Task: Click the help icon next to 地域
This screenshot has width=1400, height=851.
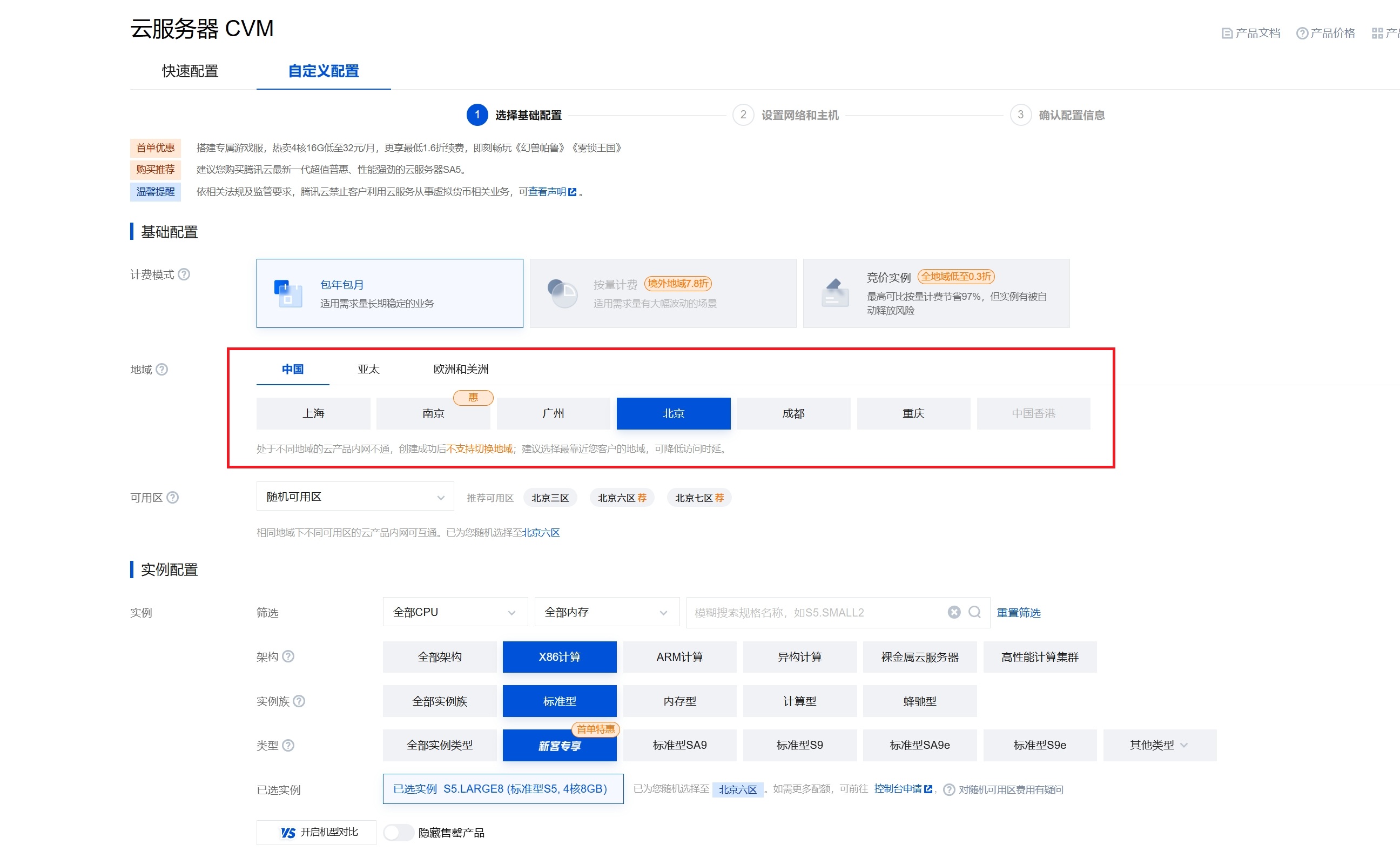Action: point(162,370)
